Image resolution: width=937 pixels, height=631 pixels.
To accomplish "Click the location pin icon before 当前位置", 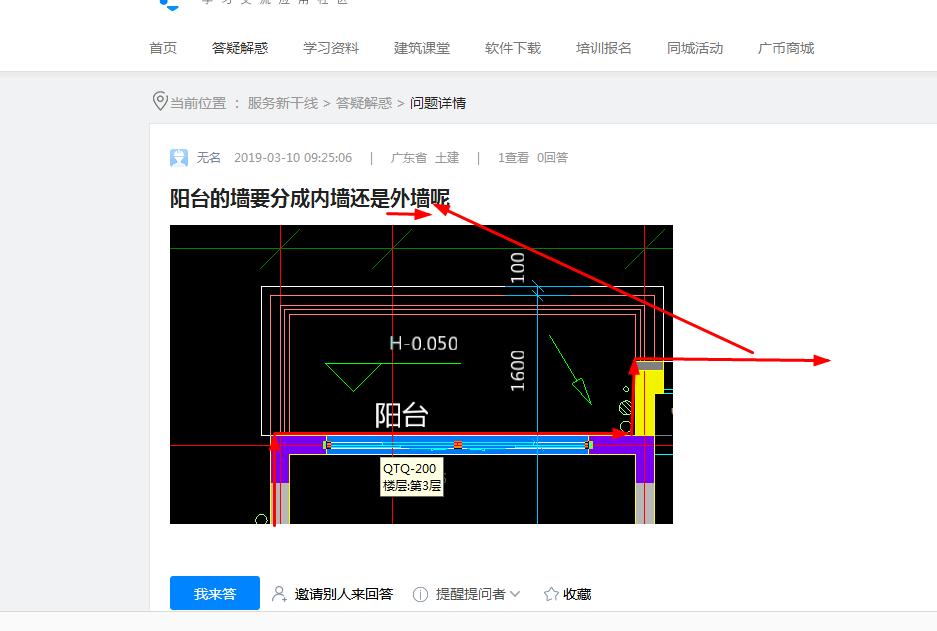I will click(x=160, y=101).
